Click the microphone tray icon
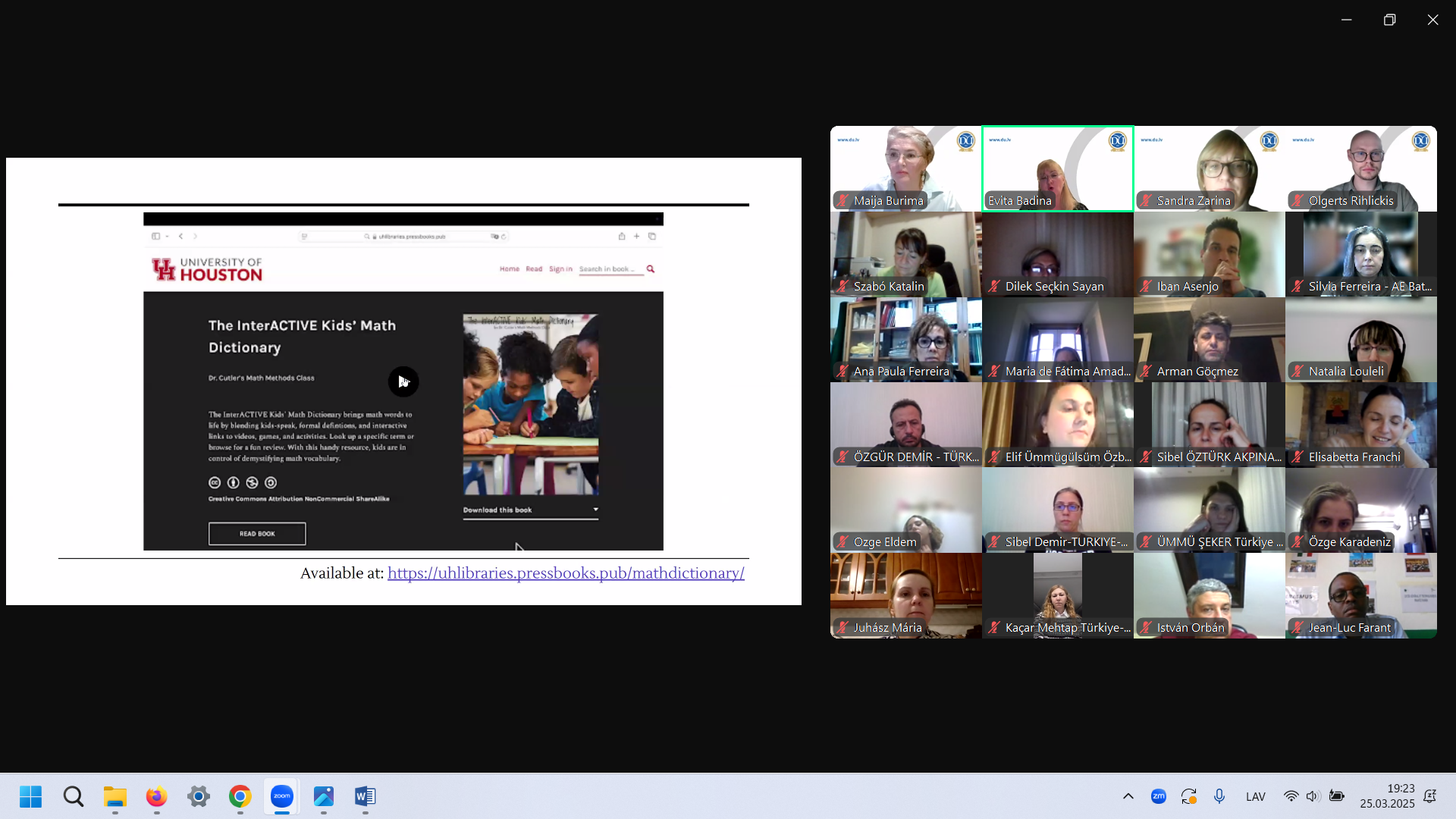The height and width of the screenshot is (819, 1456). point(1219,796)
